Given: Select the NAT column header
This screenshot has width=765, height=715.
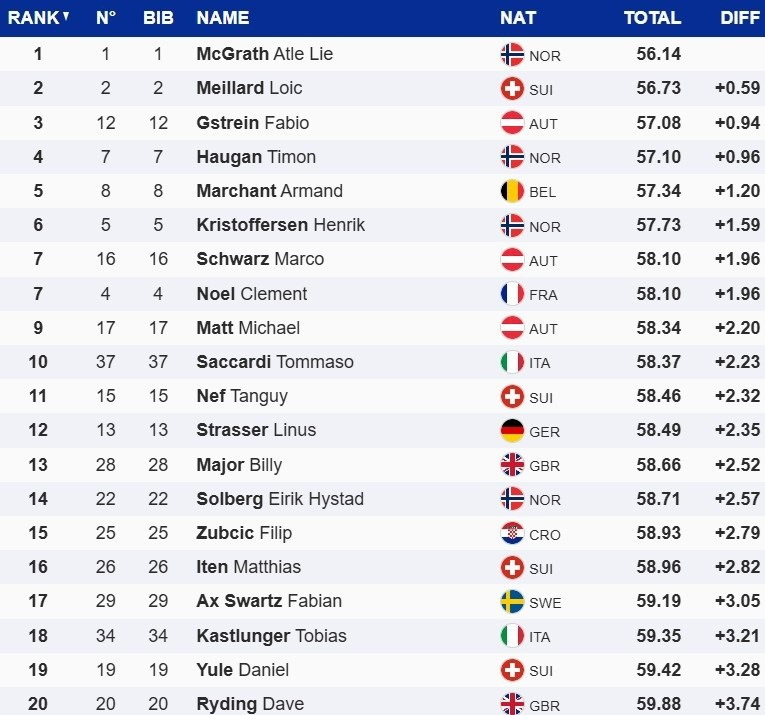Looking at the screenshot, I should (518, 18).
